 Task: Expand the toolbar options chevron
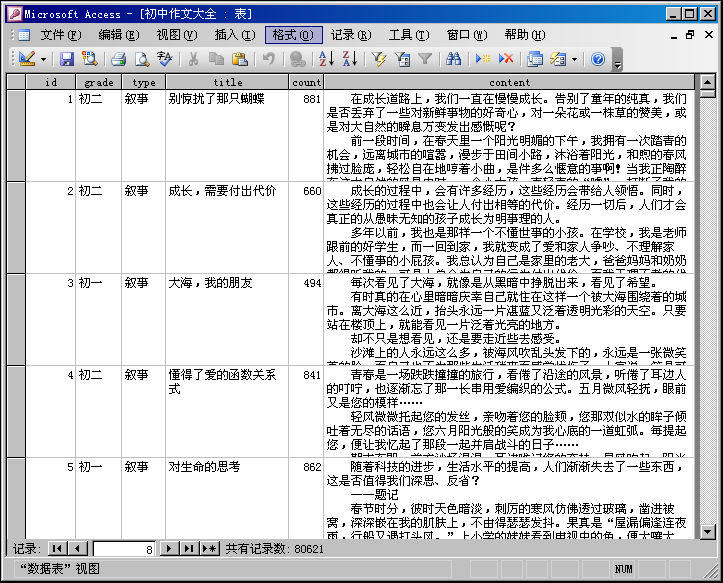pos(617,60)
